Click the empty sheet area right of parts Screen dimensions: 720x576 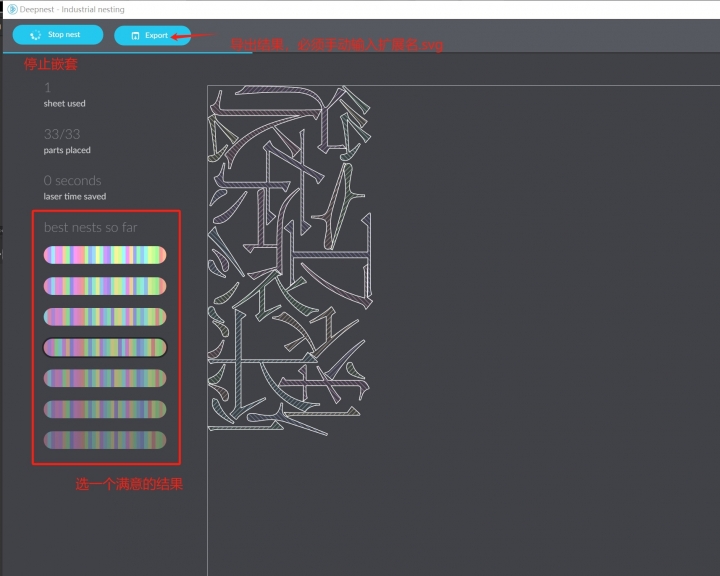click(540, 300)
